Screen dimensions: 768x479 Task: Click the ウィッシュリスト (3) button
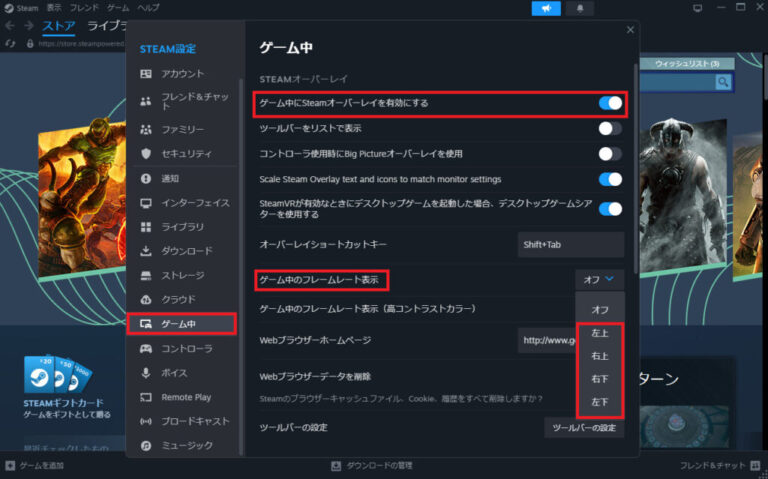click(x=687, y=64)
